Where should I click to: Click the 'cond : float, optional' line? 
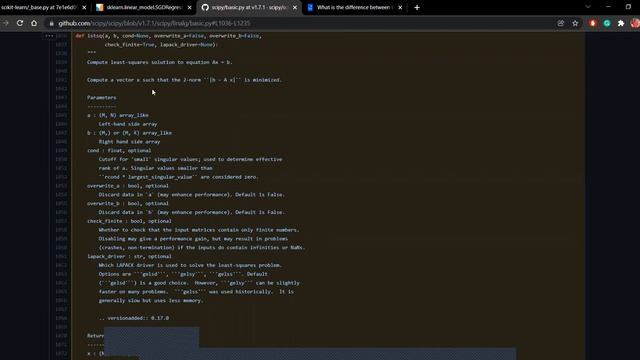[119, 151]
